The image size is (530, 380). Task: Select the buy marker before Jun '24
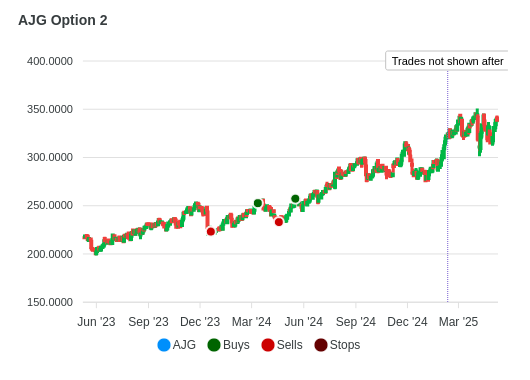(x=295, y=199)
